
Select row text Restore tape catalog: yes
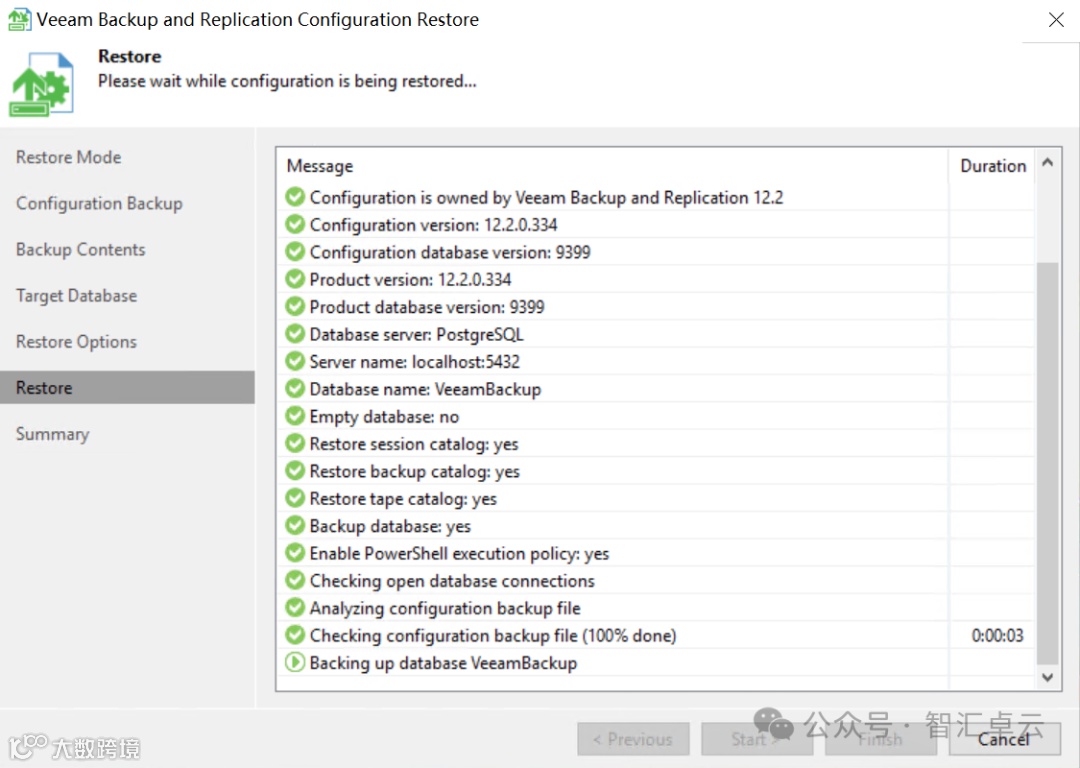click(403, 498)
